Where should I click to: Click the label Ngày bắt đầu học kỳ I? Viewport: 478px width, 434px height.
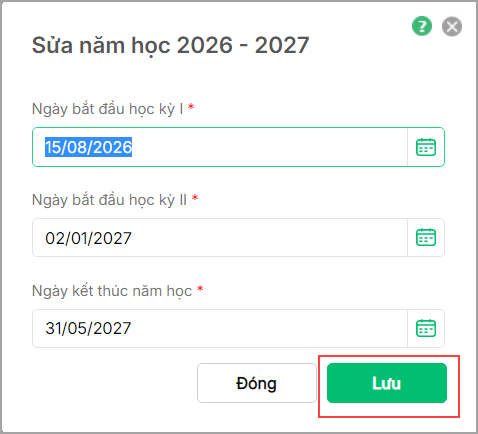[x=107, y=109]
